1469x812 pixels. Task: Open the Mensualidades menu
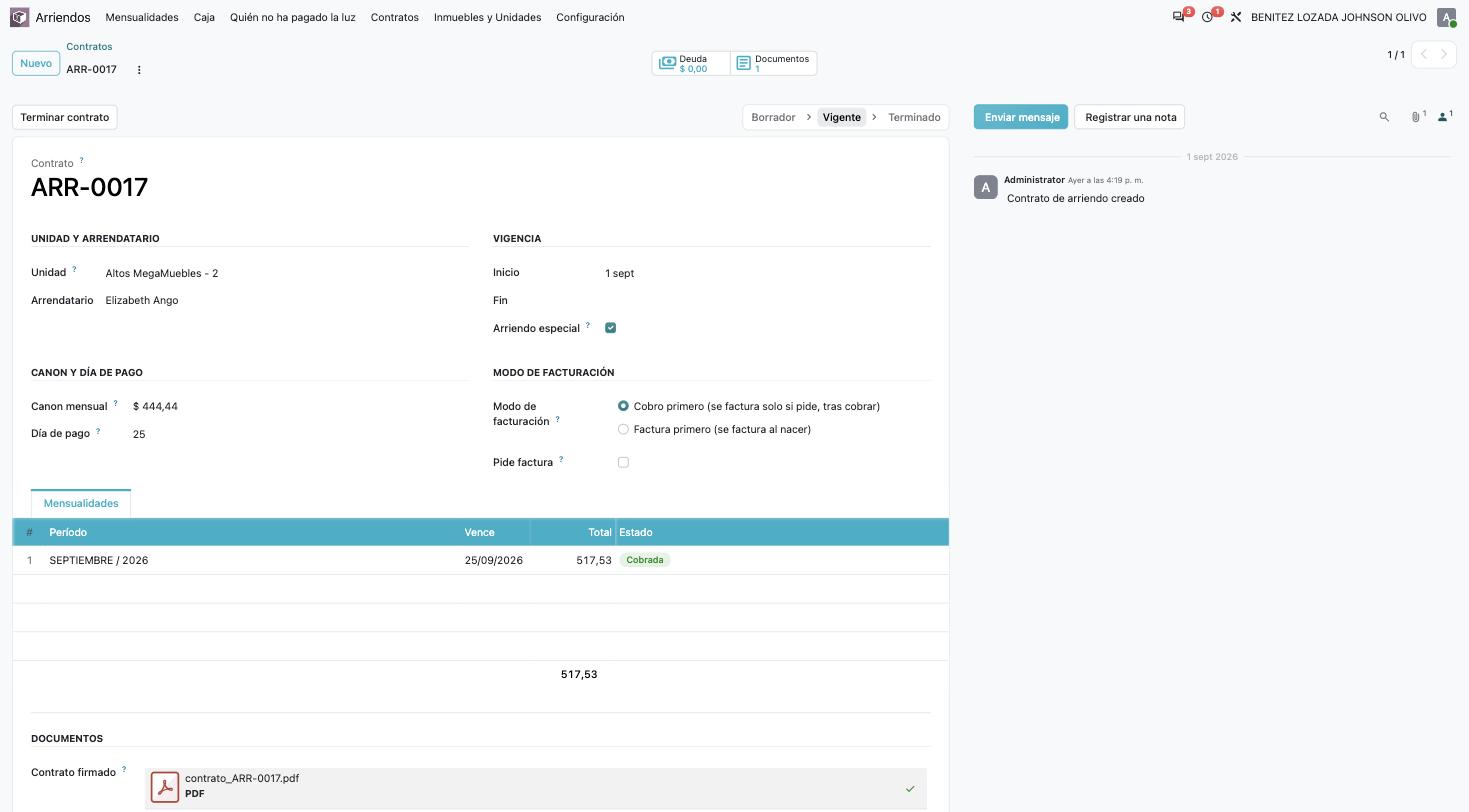pyautogui.click(x=142, y=17)
